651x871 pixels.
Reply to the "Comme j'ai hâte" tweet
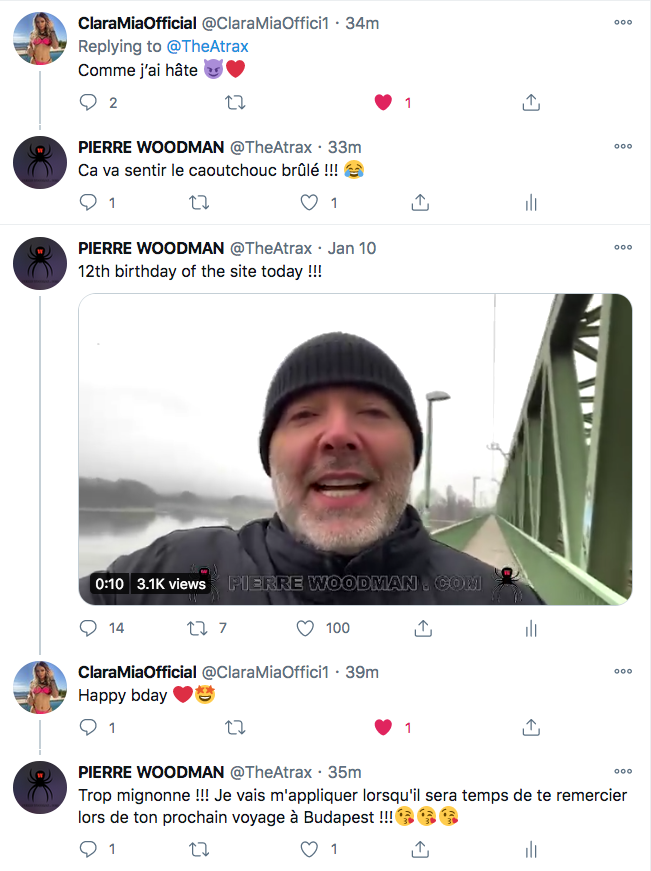[x=89, y=102]
